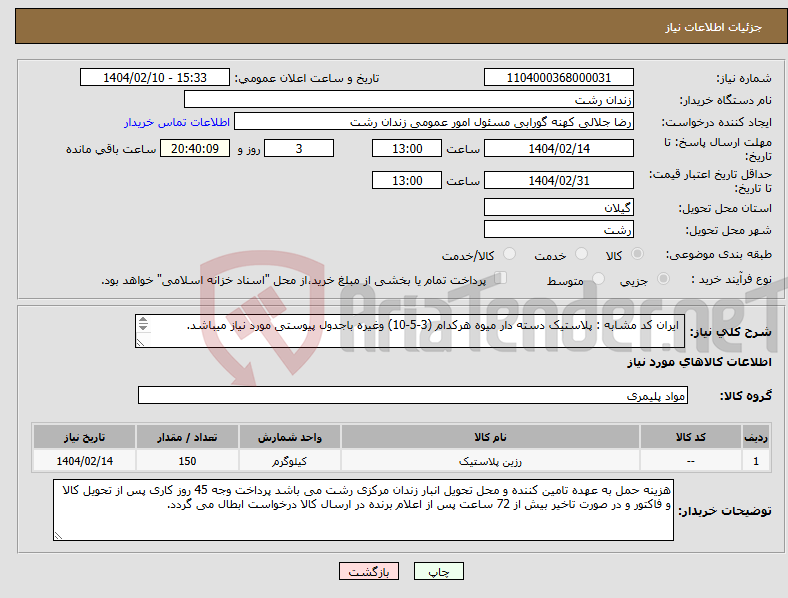
Task: Click the remaining days field showing 3
Action: click(299, 148)
